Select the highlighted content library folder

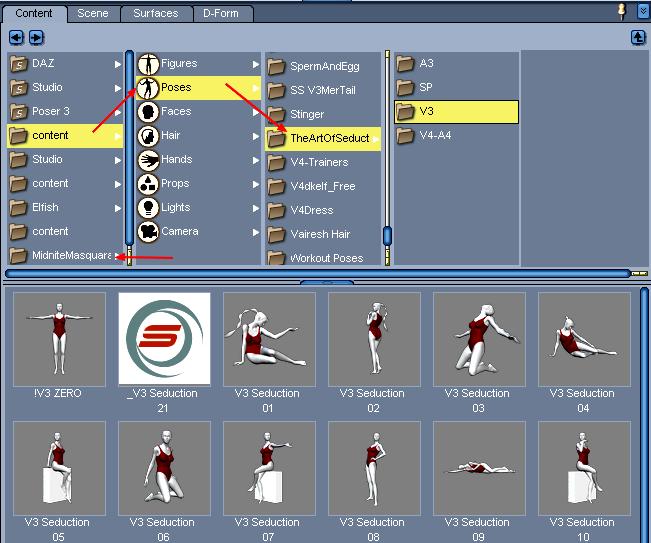[x=65, y=136]
